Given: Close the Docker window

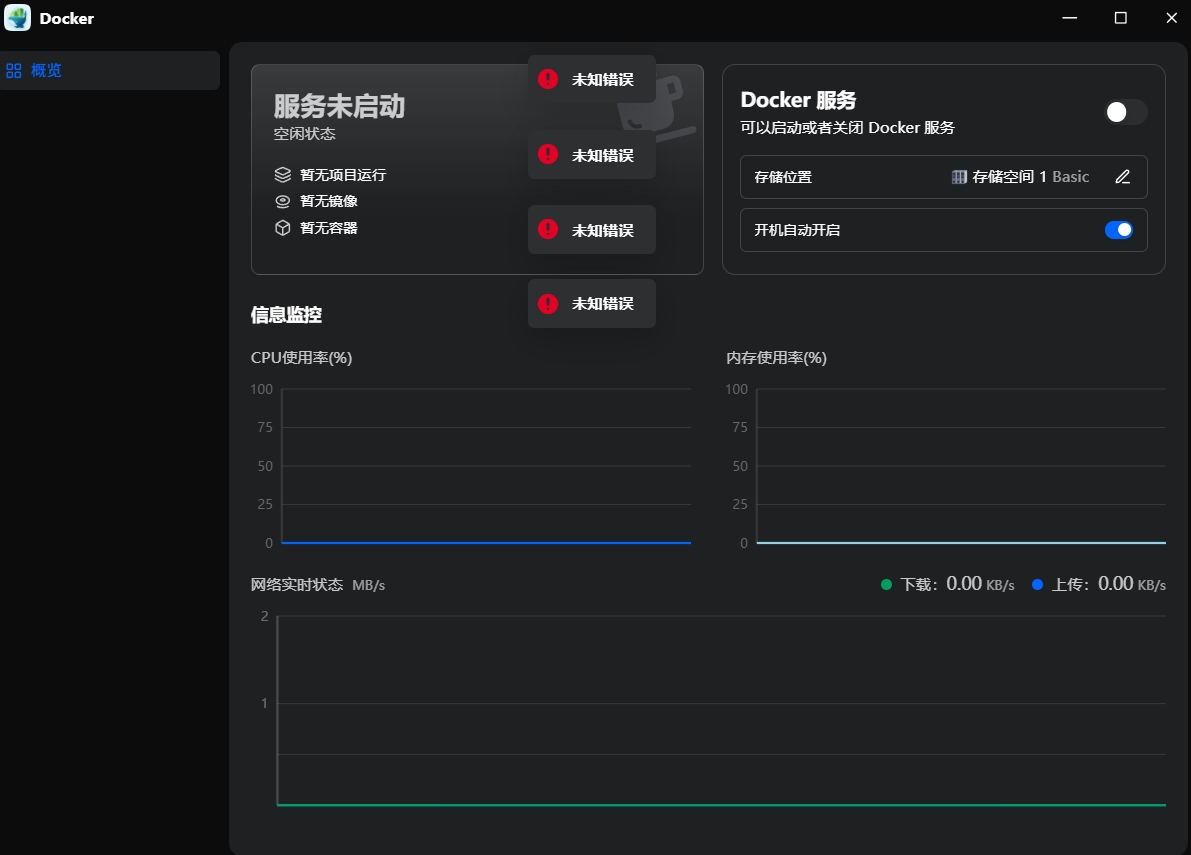Looking at the screenshot, I should (x=1171, y=17).
